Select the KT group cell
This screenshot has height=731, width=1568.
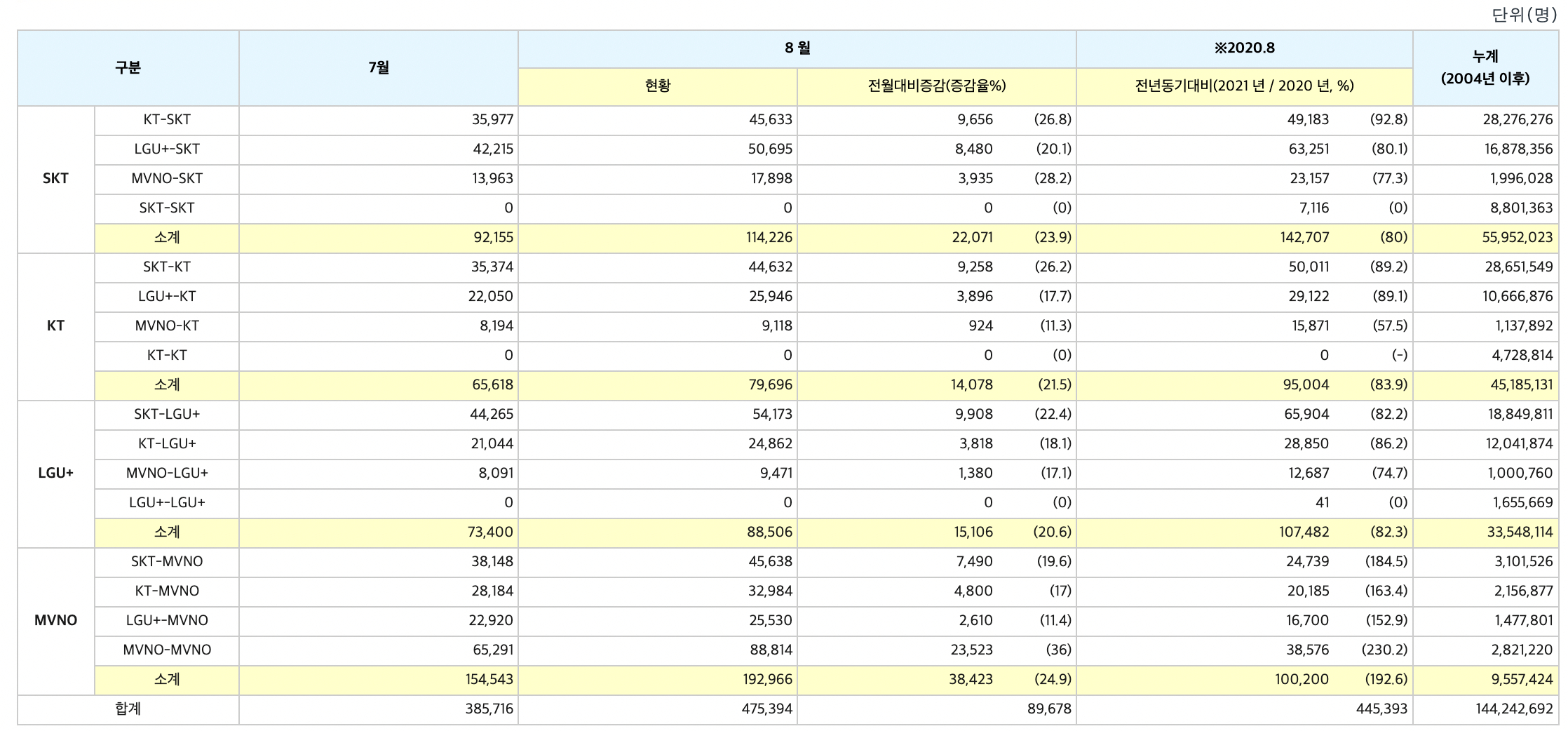[x=55, y=326]
